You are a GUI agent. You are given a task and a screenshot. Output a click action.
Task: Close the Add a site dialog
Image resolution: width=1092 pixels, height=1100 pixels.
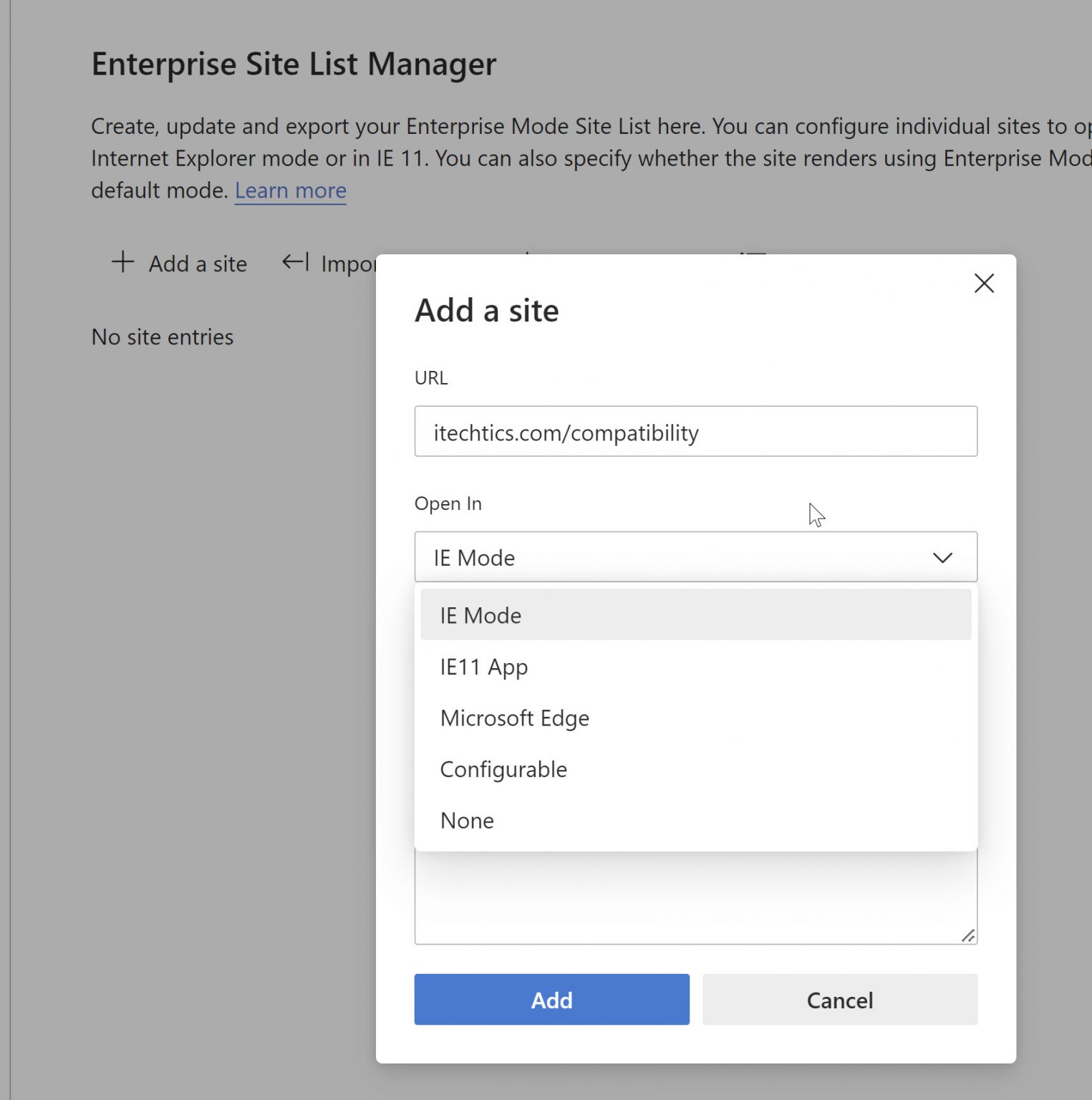pyautogui.click(x=984, y=284)
